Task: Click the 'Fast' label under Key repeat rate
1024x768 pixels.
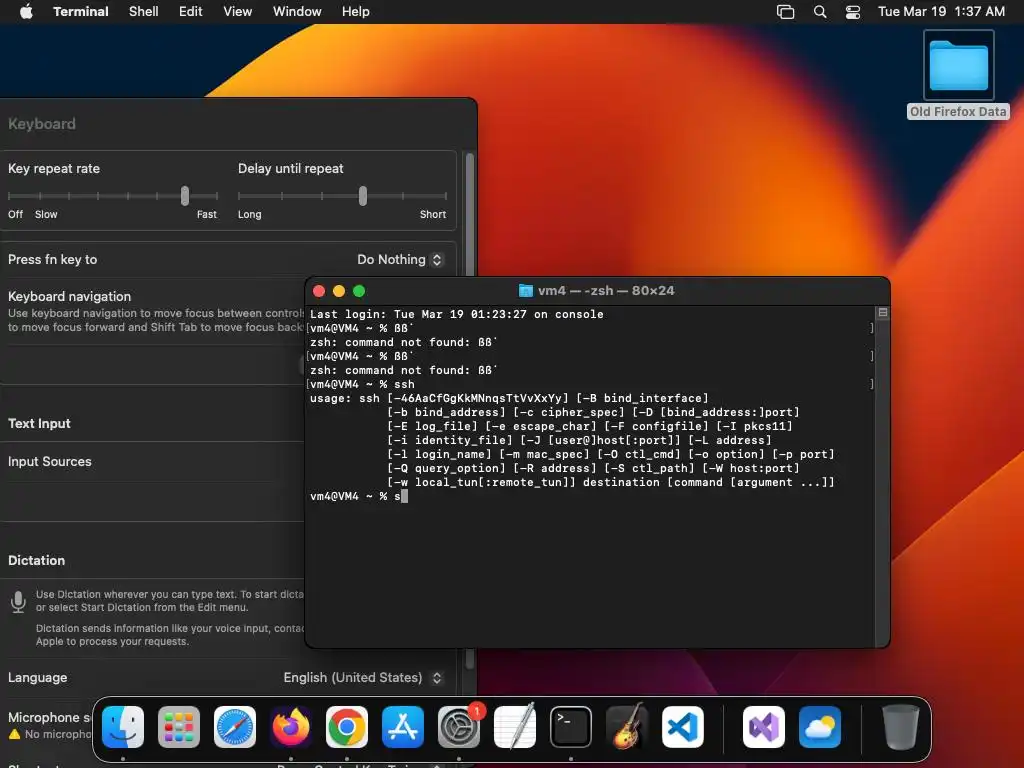Action: [206, 214]
